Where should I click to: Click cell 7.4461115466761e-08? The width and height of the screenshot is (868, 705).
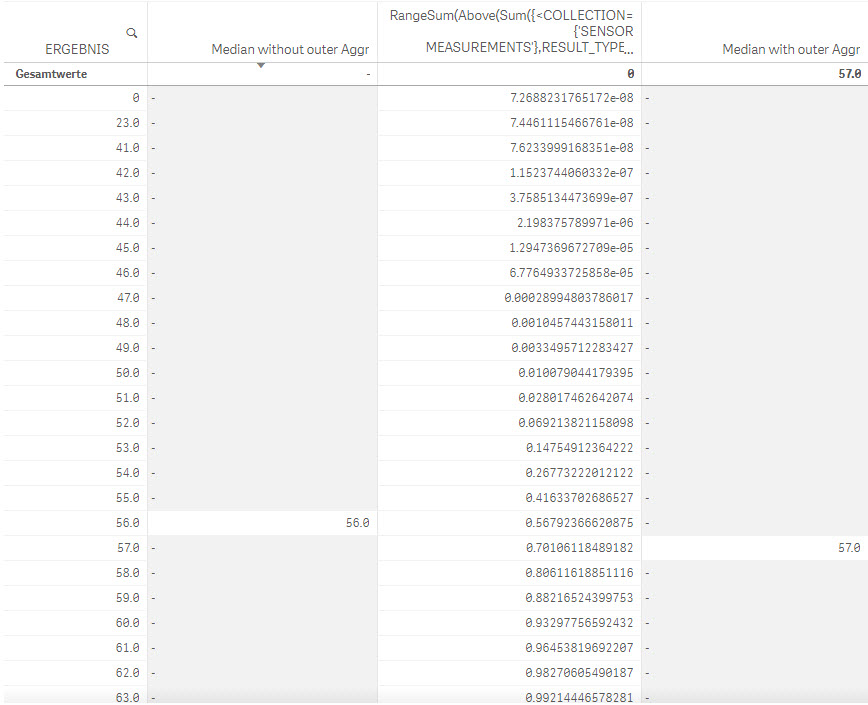coord(572,123)
